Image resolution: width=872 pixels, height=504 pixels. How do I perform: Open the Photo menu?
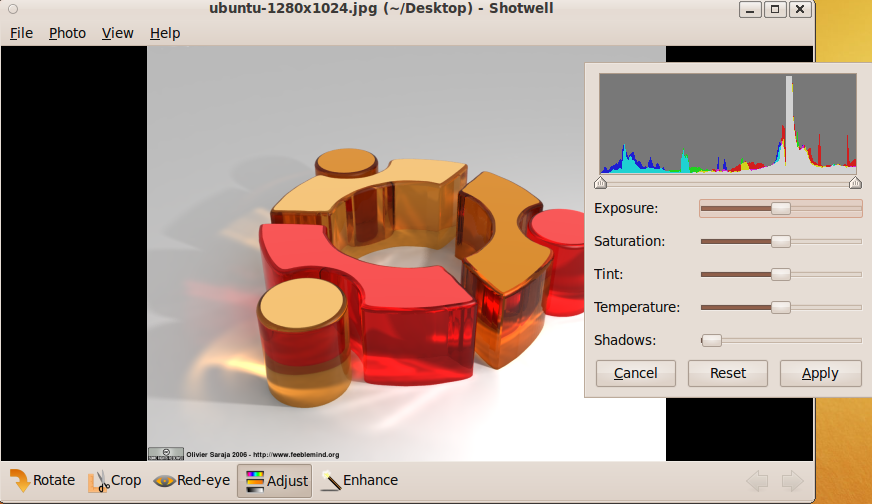67,33
